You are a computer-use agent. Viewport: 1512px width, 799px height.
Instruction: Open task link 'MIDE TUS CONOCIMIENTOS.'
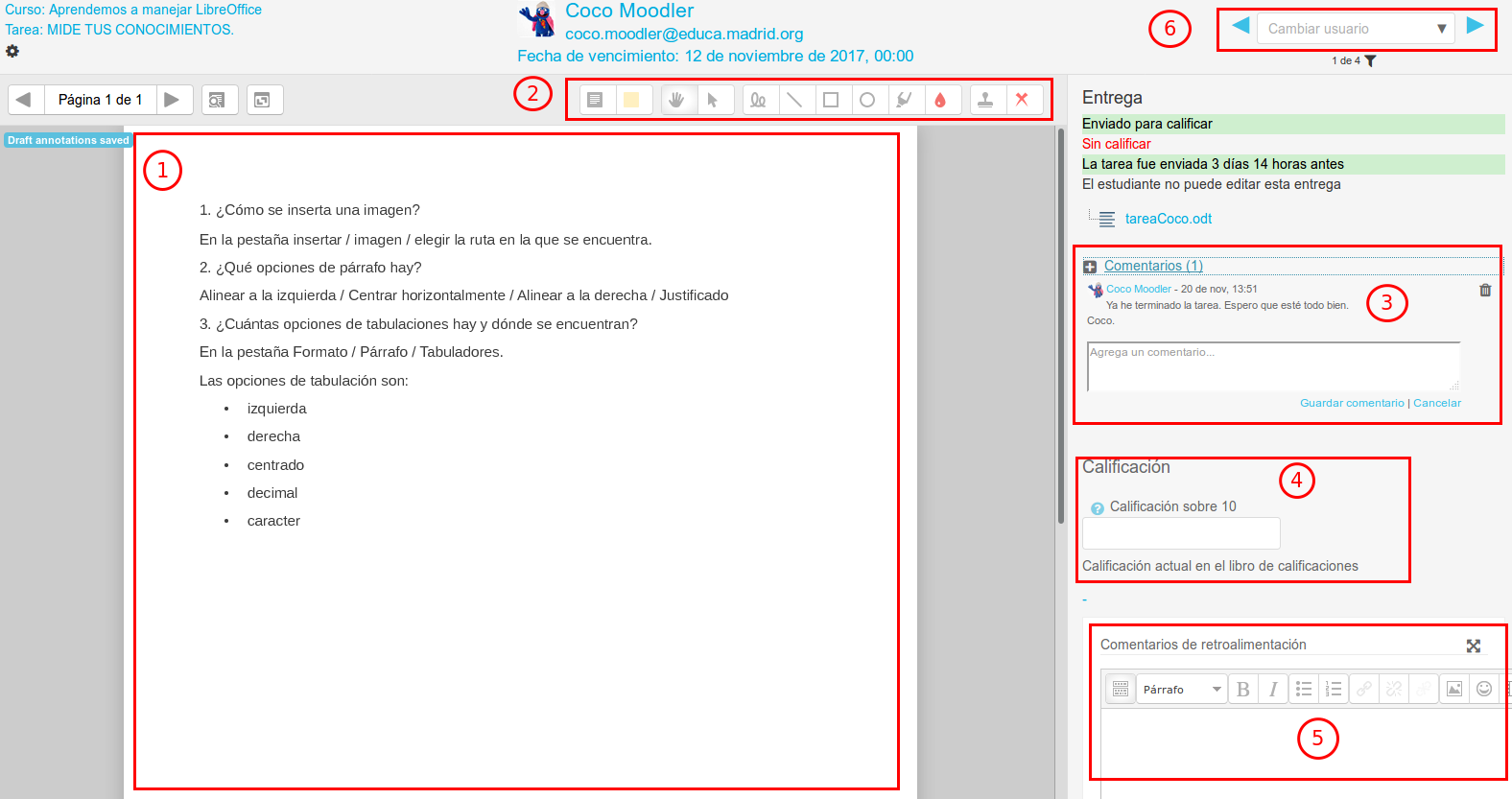pos(140,30)
